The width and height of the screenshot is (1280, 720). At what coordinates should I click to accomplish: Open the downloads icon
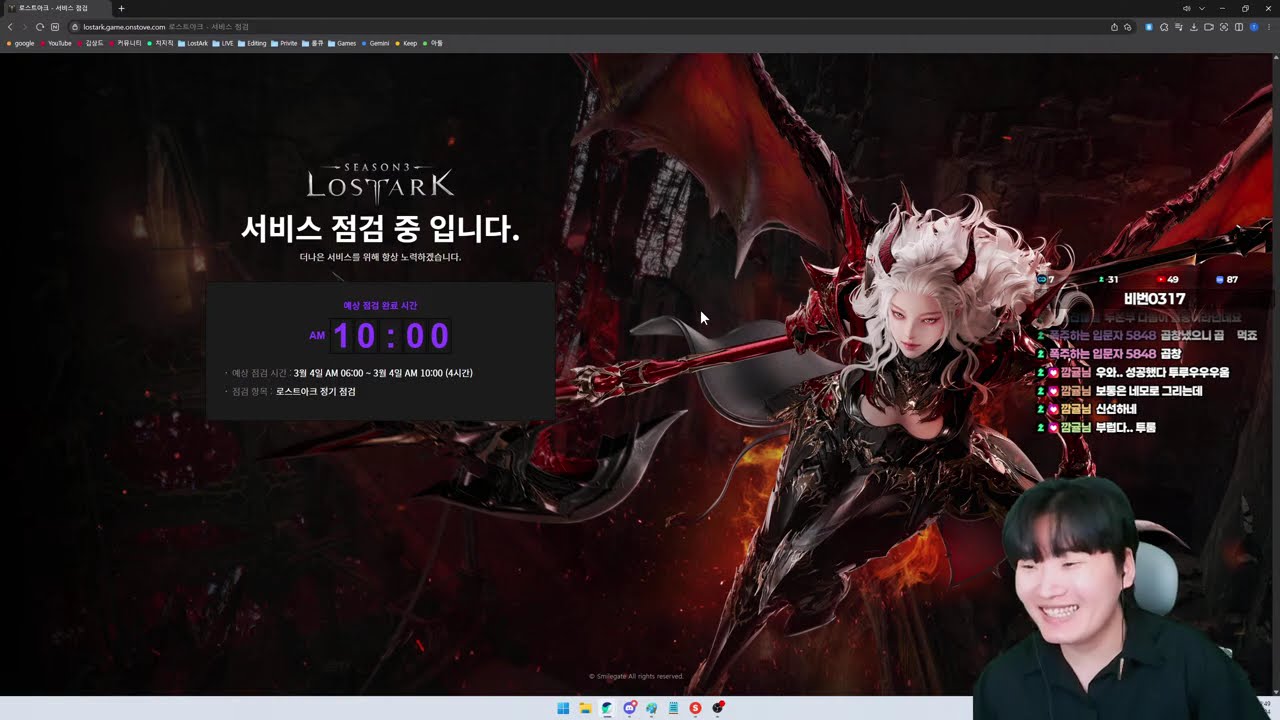click(x=1194, y=27)
